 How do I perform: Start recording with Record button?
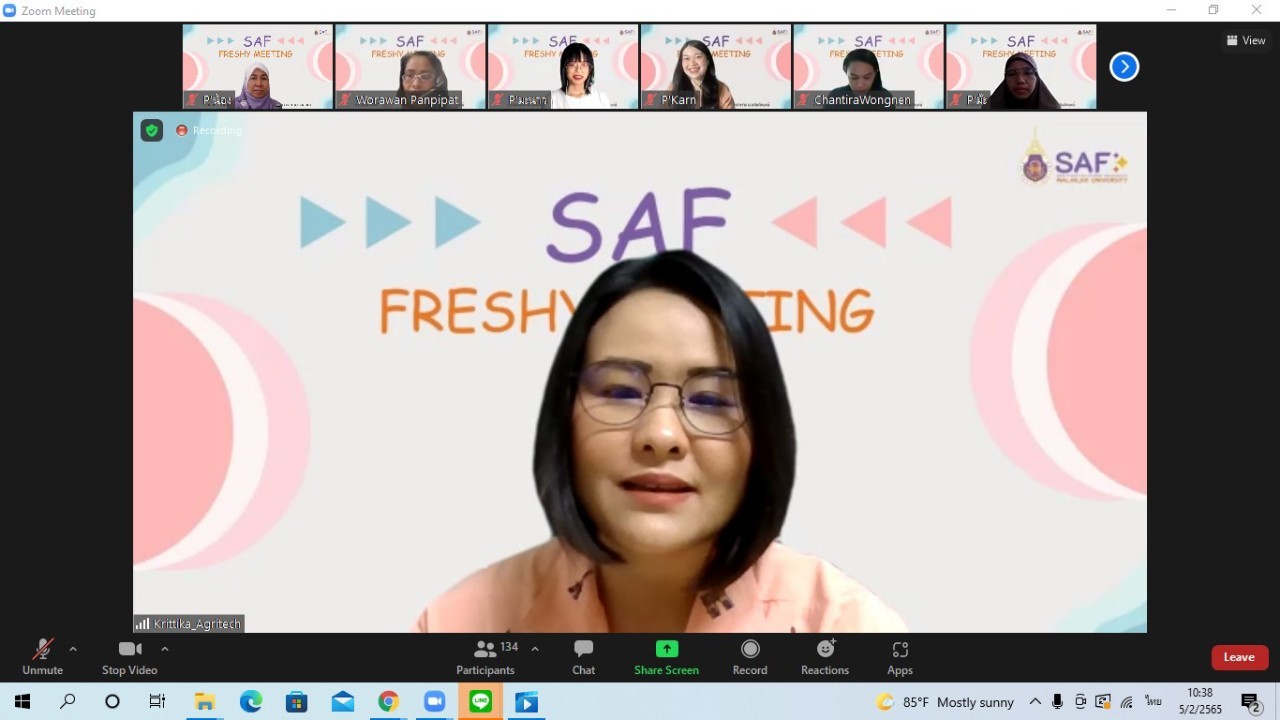(x=749, y=657)
